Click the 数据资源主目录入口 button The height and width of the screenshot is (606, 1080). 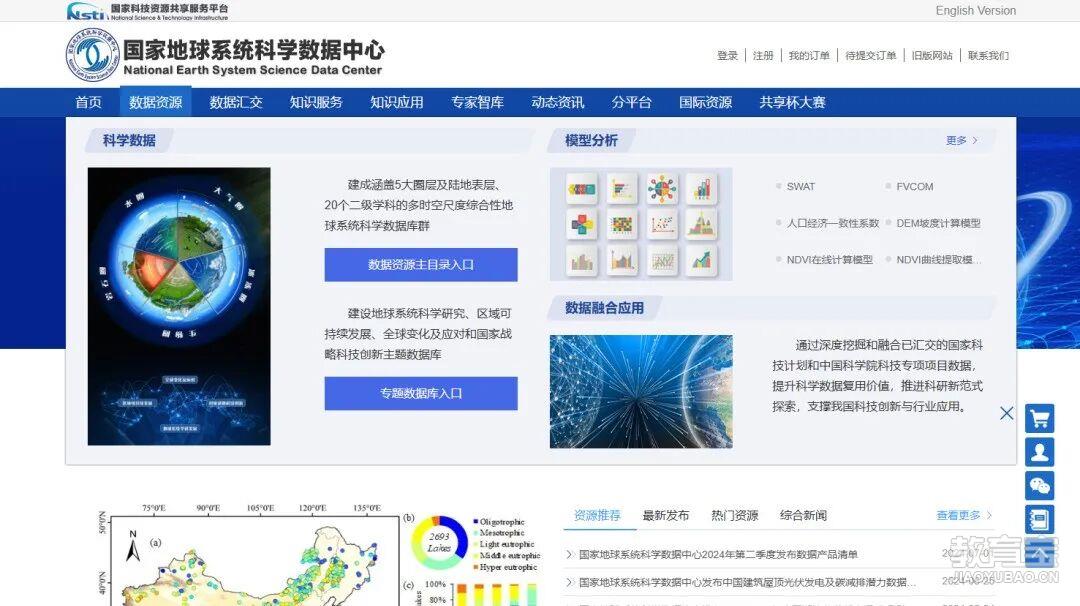pos(420,264)
